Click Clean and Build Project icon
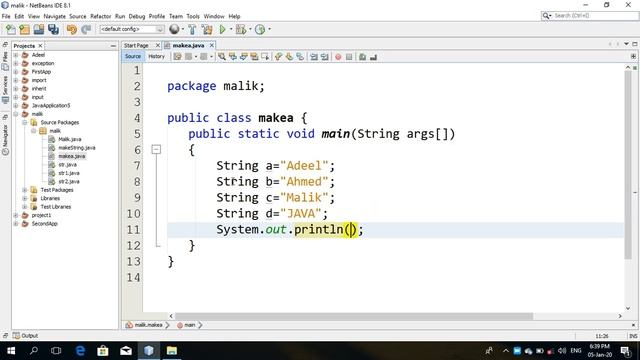Screen dimensions: 640x360 point(207,29)
